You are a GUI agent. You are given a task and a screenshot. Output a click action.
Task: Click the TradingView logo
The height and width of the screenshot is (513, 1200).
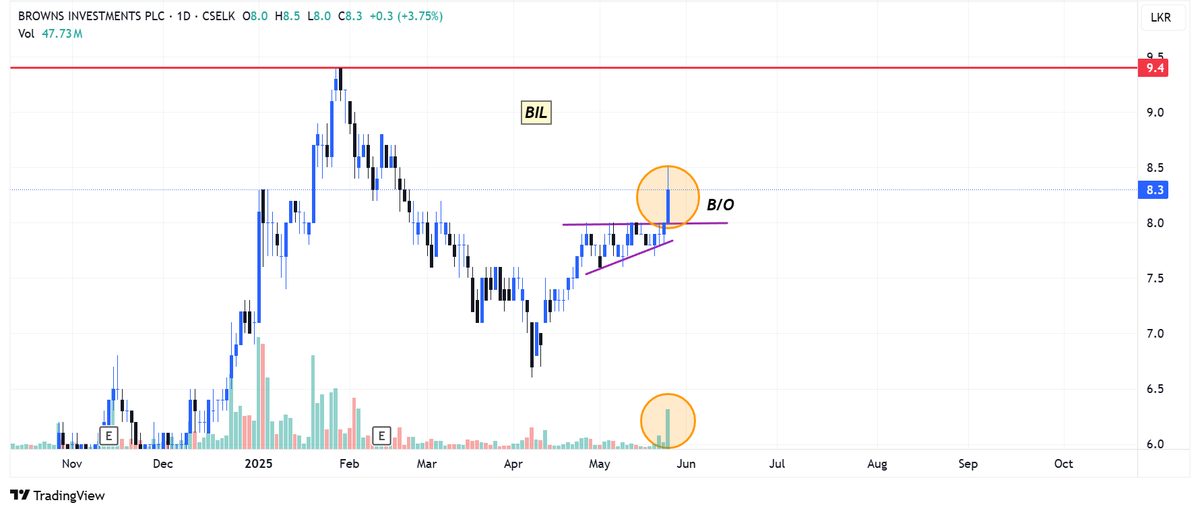click(57, 495)
